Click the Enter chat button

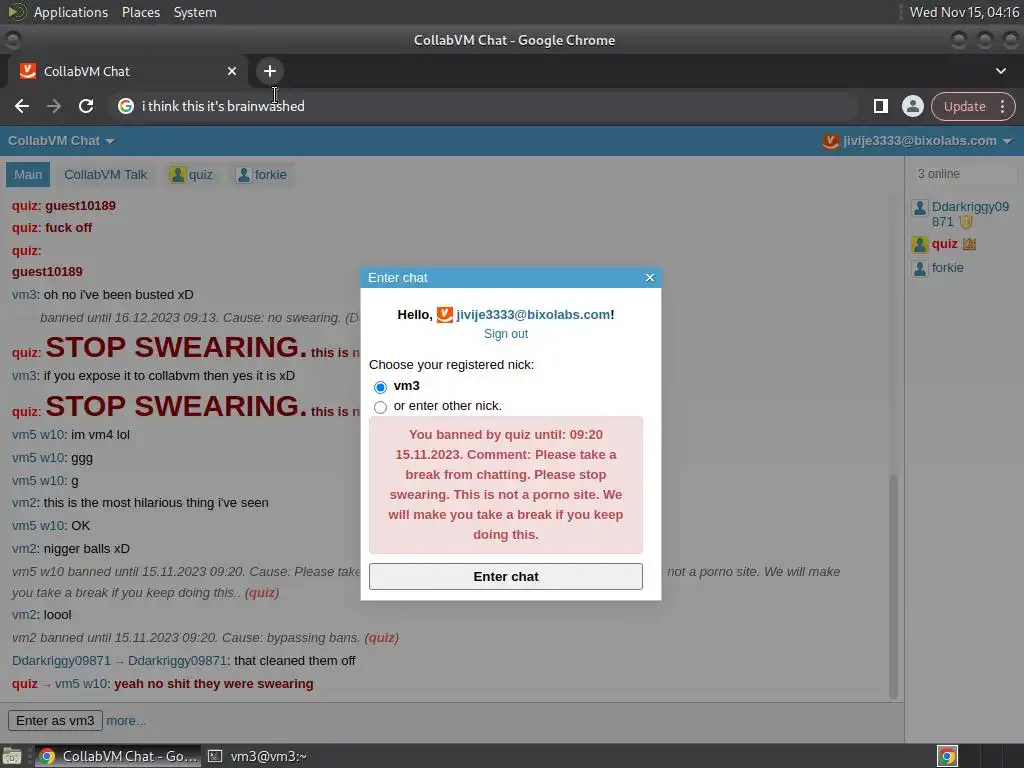[505, 577]
